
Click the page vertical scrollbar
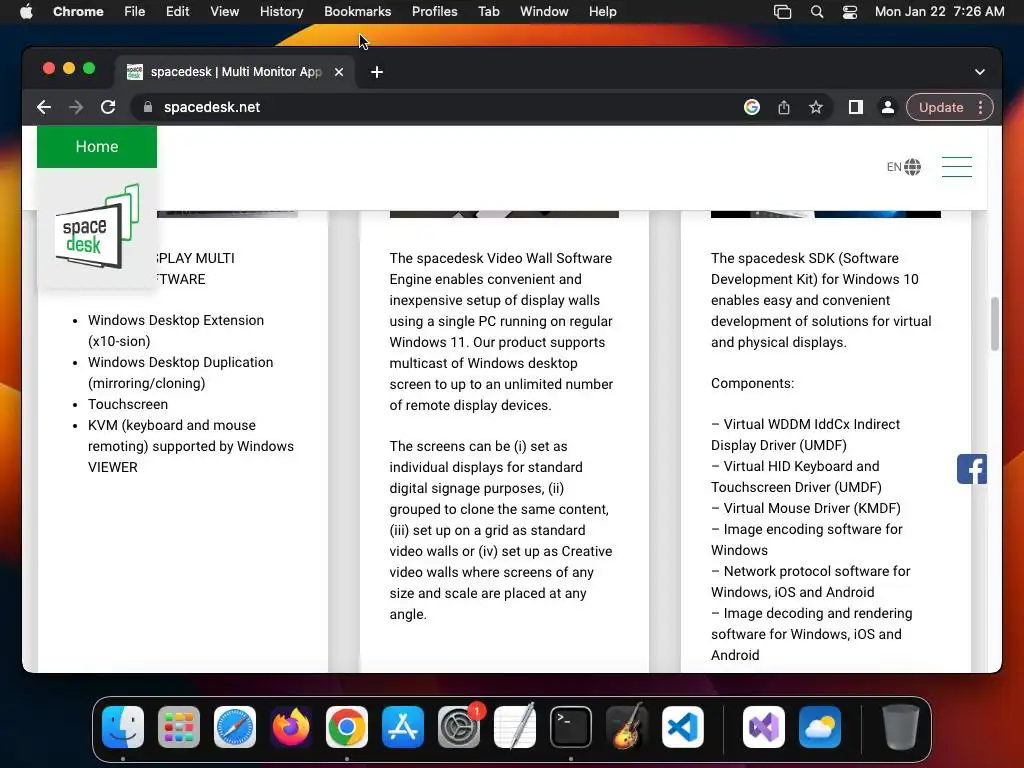coord(995,324)
